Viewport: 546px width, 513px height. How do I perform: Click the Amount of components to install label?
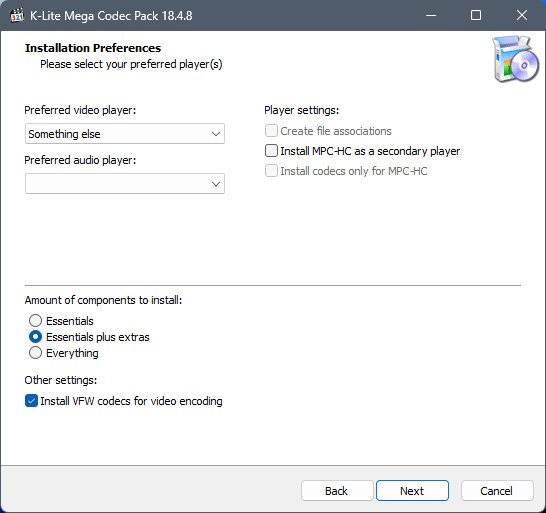pos(103,300)
